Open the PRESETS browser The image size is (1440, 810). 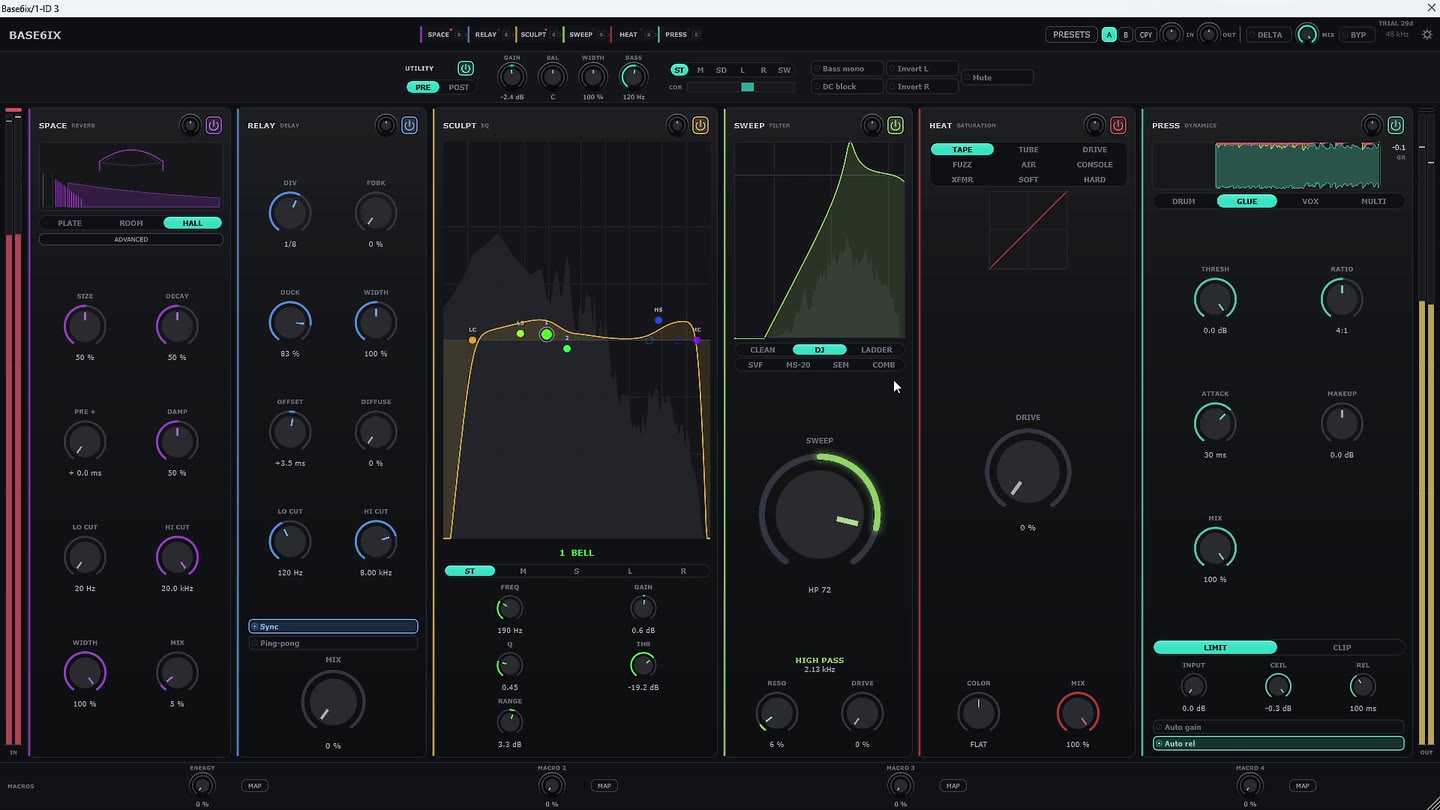pos(1071,35)
